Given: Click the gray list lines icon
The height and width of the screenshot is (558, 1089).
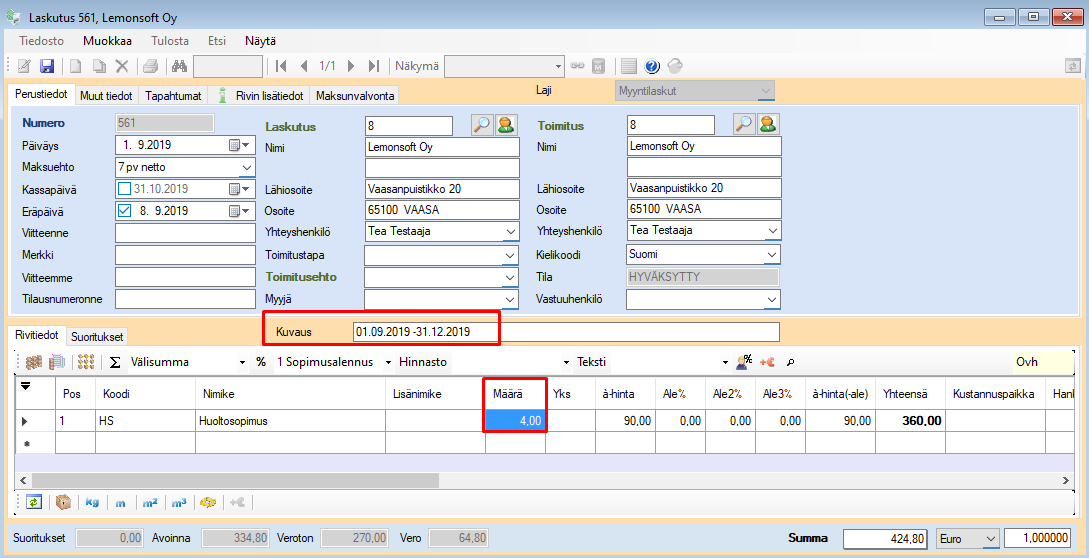Looking at the screenshot, I should click(629, 66).
